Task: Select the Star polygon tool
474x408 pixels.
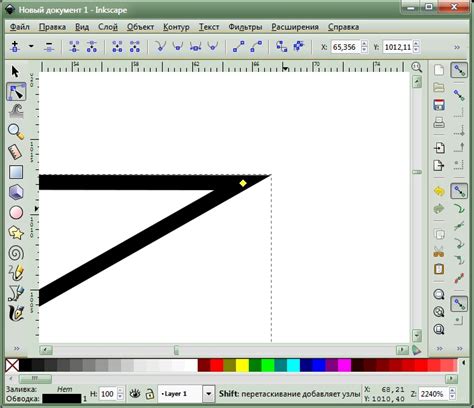Action: click(16, 232)
